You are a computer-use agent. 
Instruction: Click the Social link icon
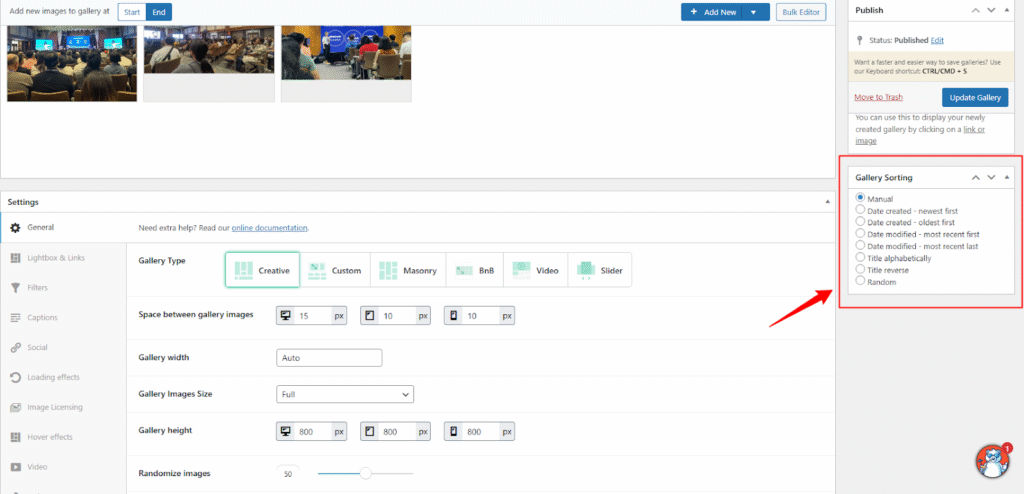(x=15, y=348)
